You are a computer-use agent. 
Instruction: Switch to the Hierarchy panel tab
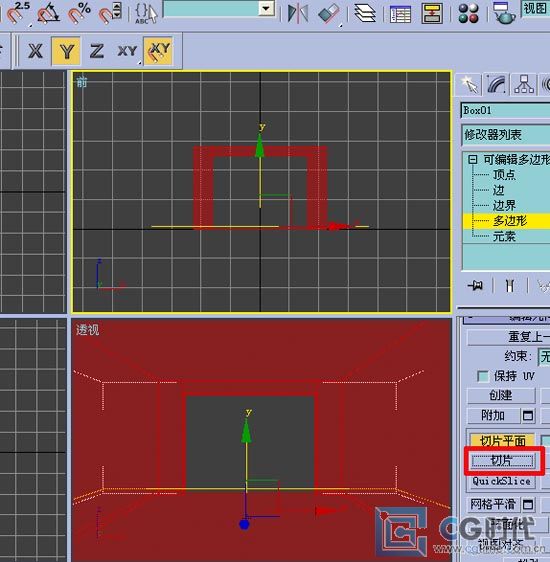tap(524, 84)
